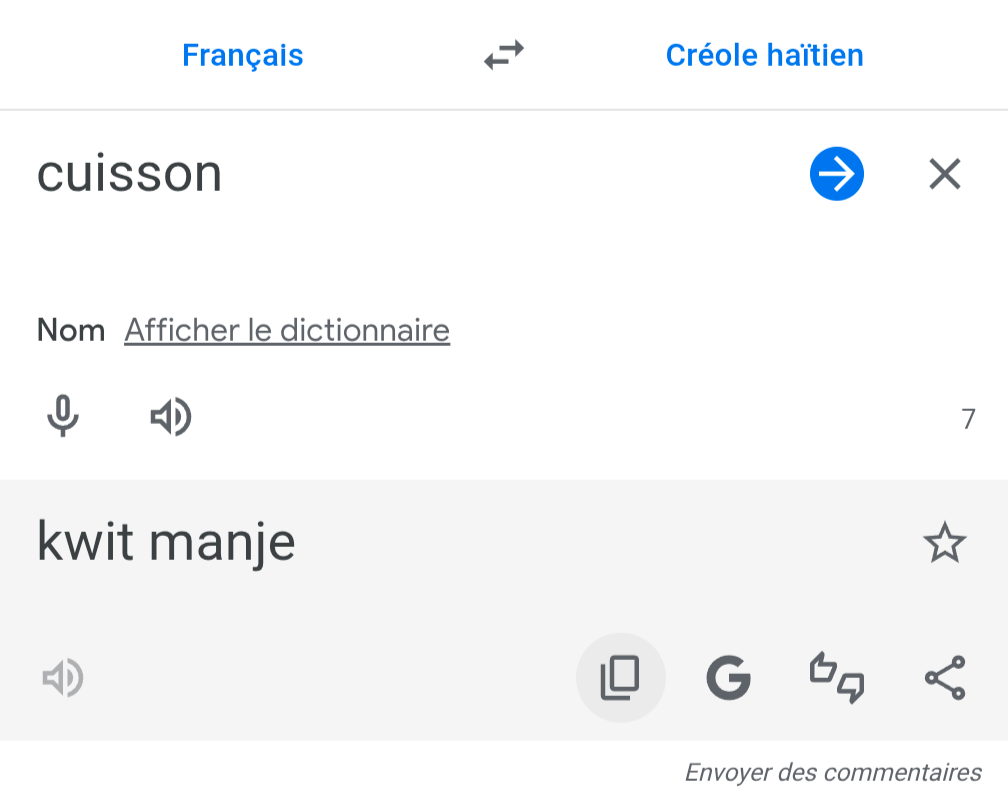Search the translation with Google icon

pos(728,679)
